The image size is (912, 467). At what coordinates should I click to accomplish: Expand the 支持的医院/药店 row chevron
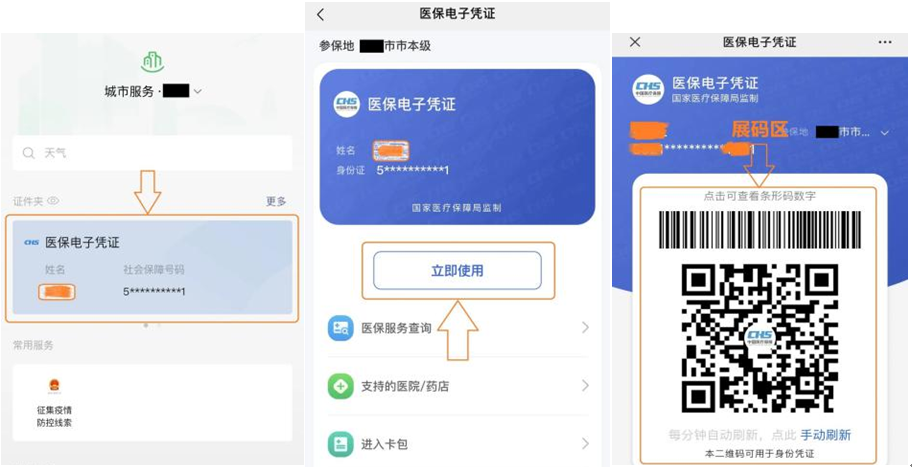coord(585,386)
